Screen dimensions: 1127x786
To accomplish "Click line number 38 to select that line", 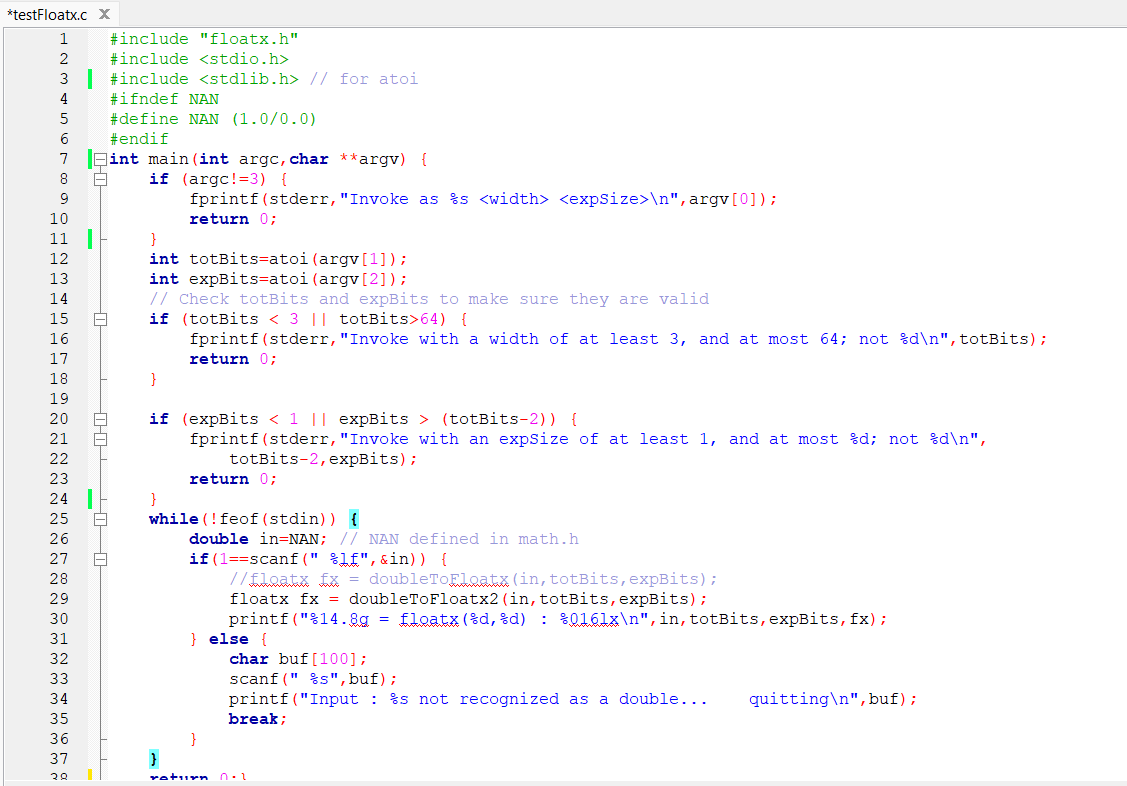I will [58, 776].
